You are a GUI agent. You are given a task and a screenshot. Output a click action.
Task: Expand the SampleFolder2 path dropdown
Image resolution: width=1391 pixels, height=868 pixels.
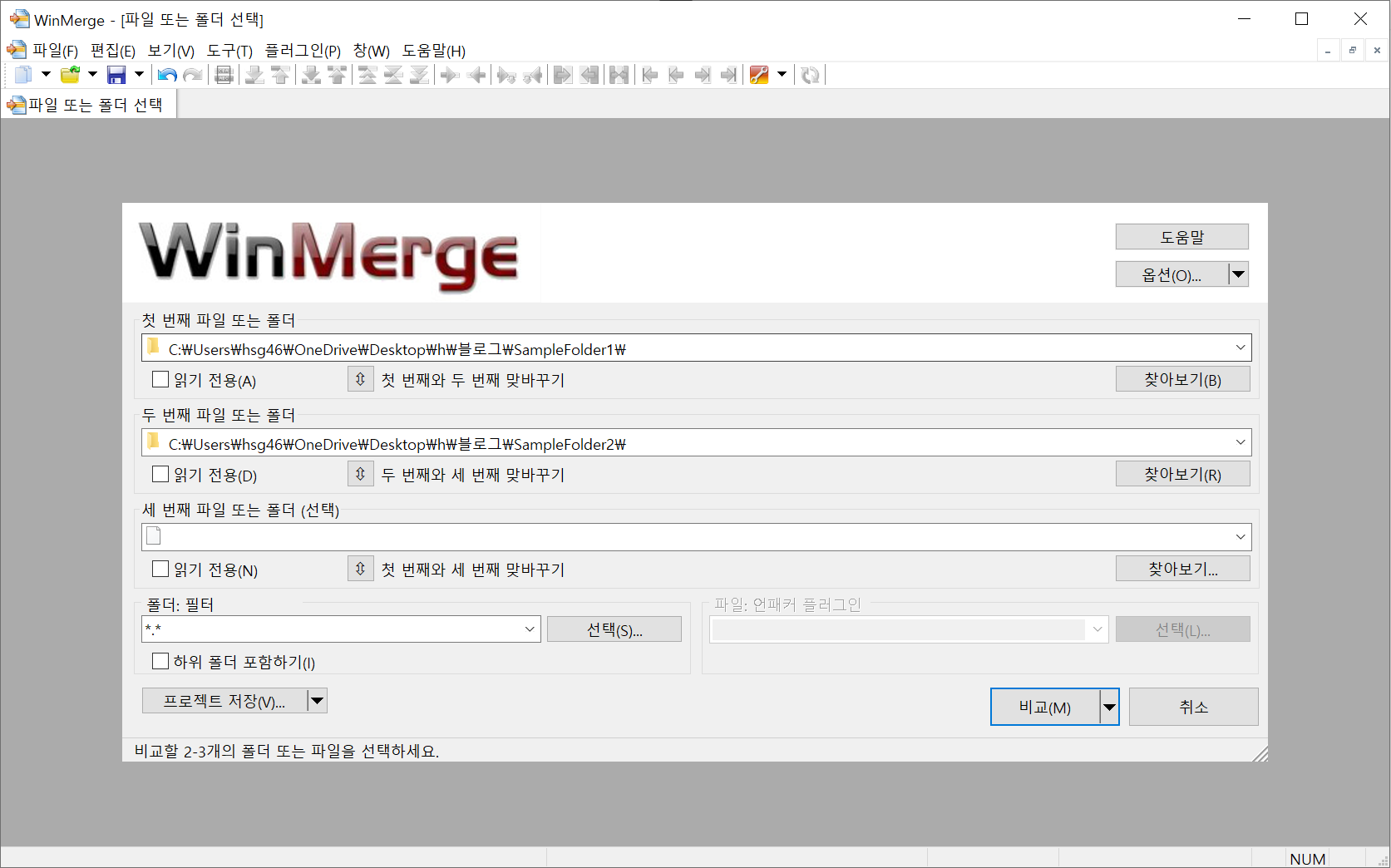point(1241,442)
